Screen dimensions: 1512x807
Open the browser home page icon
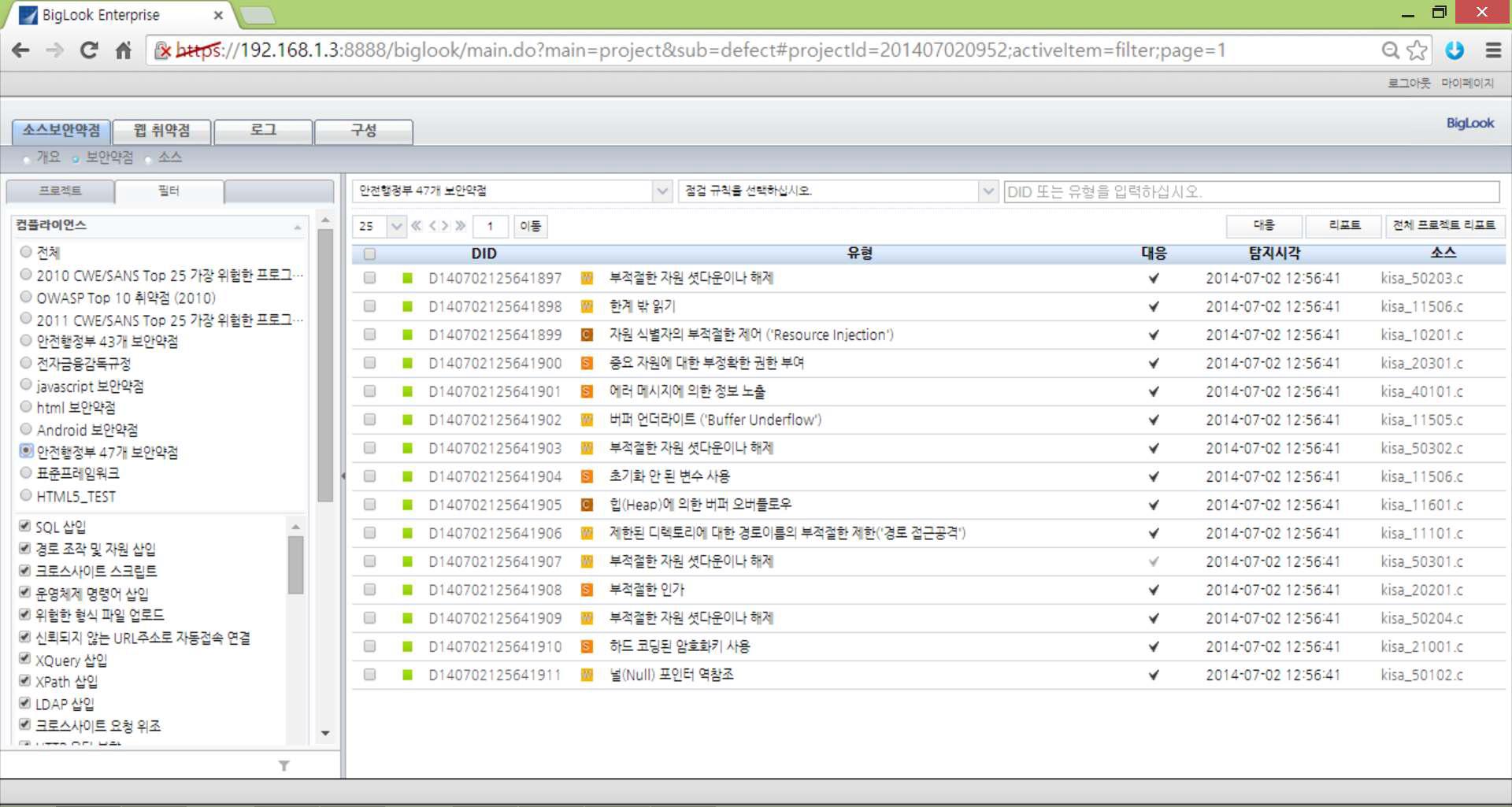[123, 50]
